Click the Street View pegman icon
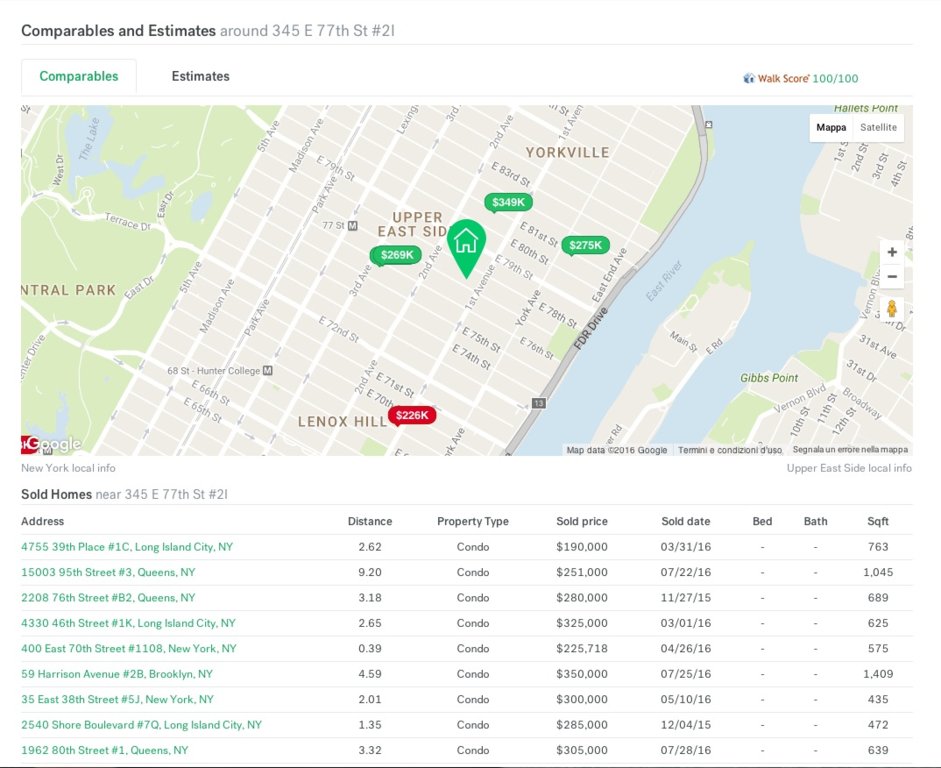This screenshot has width=941, height=768. pos(892,309)
